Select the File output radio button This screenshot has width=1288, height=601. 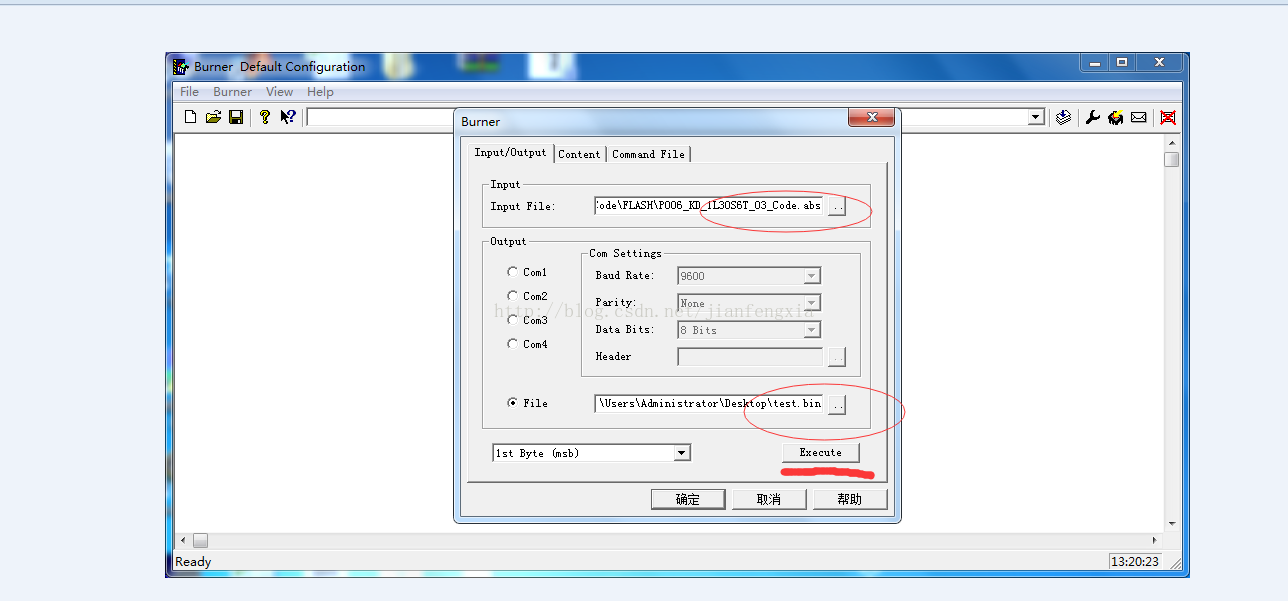pos(513,403)
